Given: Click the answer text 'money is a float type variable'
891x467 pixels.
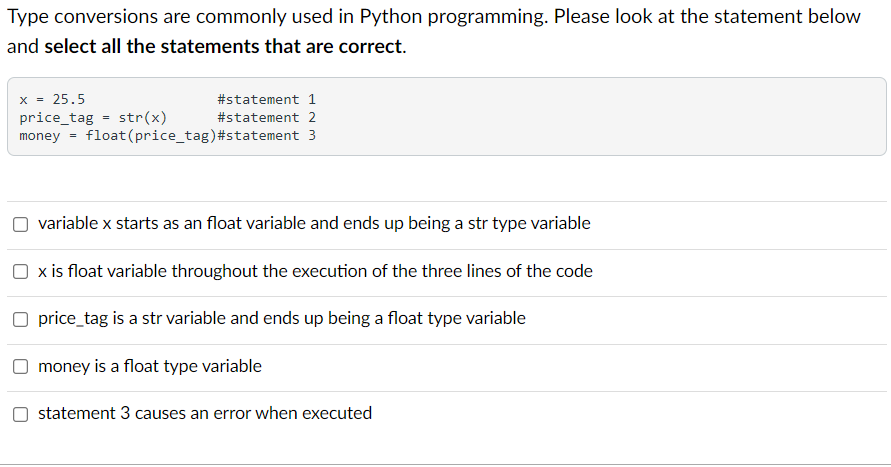Looking at the screenshot, I should [150, 366].
